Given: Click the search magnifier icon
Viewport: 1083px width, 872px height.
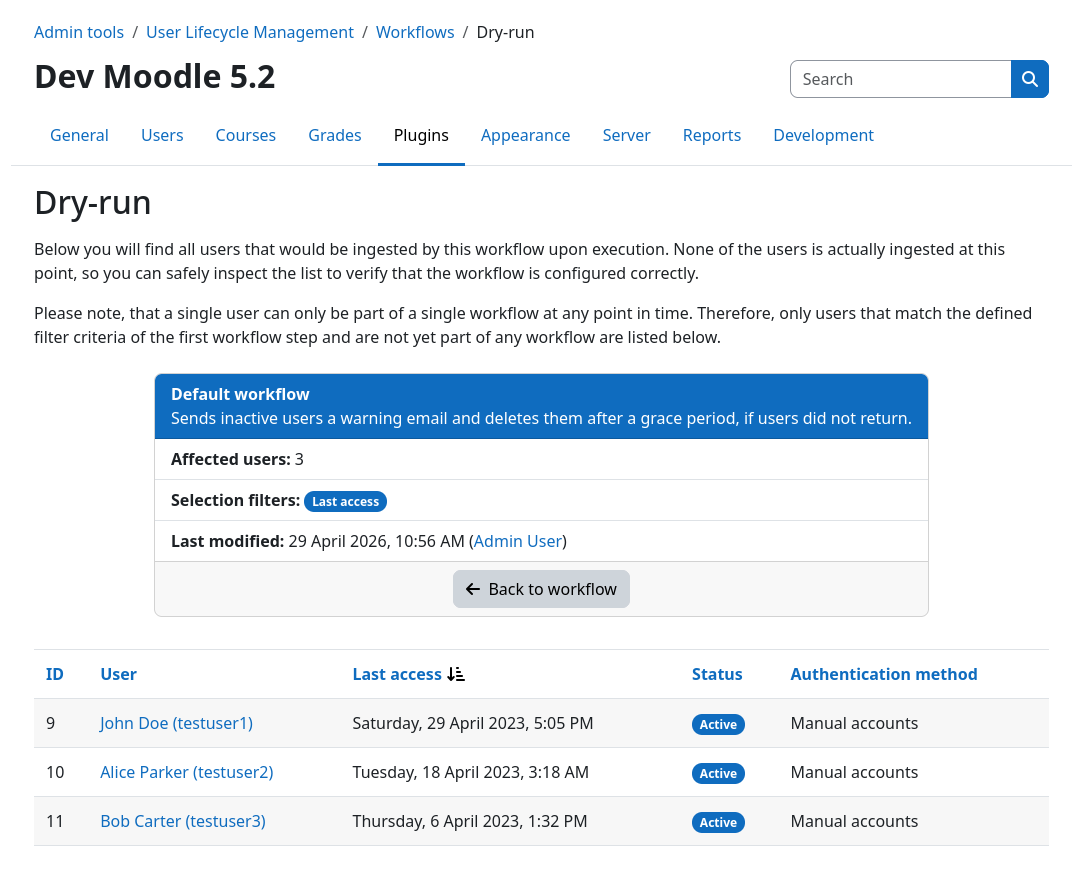Looking at the screenshot, I should click(1030, 78).
